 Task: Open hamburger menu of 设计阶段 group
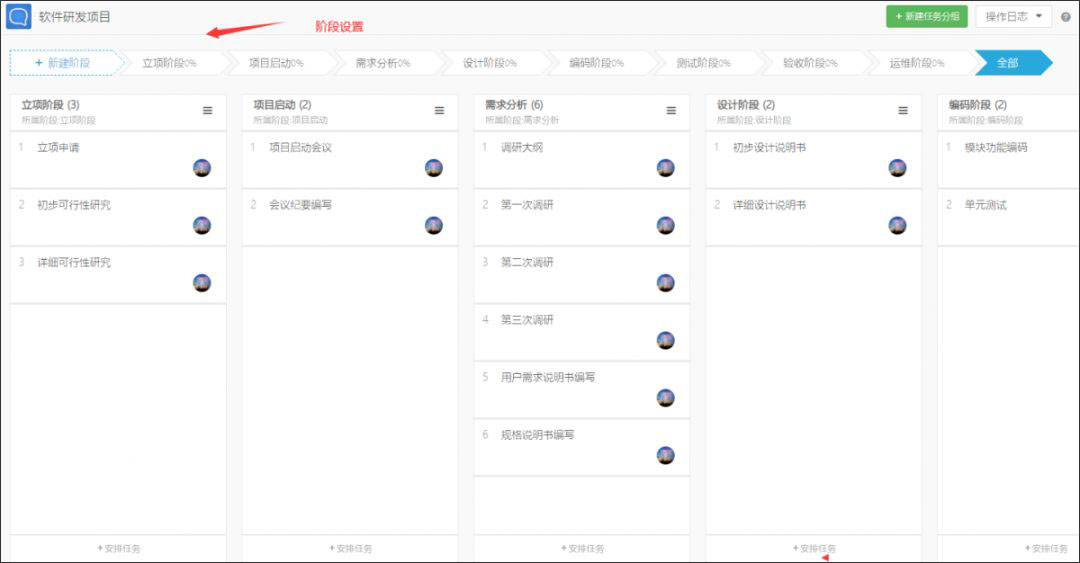tap(903, 111)
